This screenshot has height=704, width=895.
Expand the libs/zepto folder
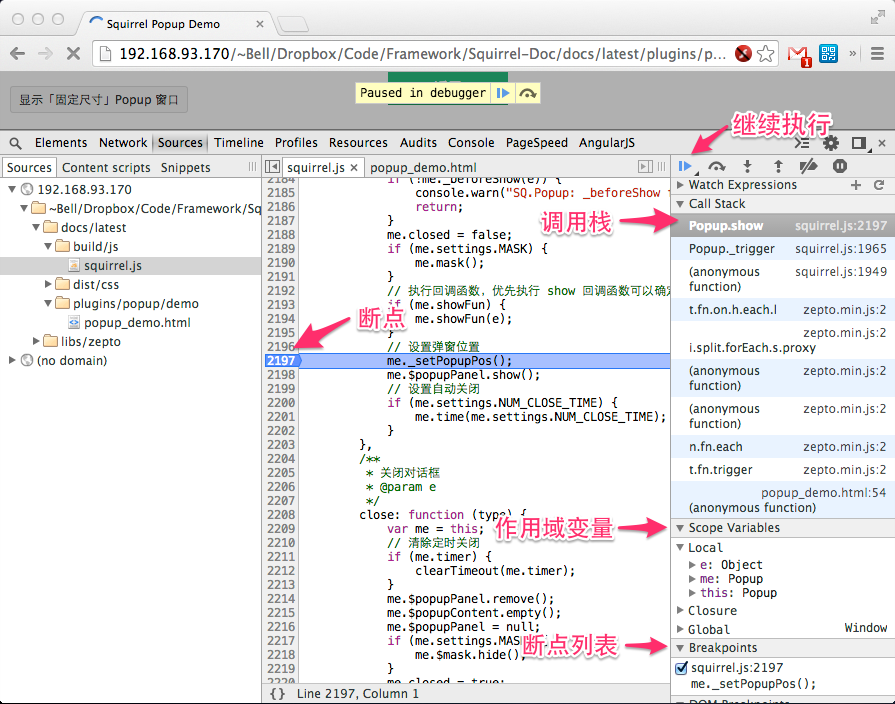coord(36,341)
